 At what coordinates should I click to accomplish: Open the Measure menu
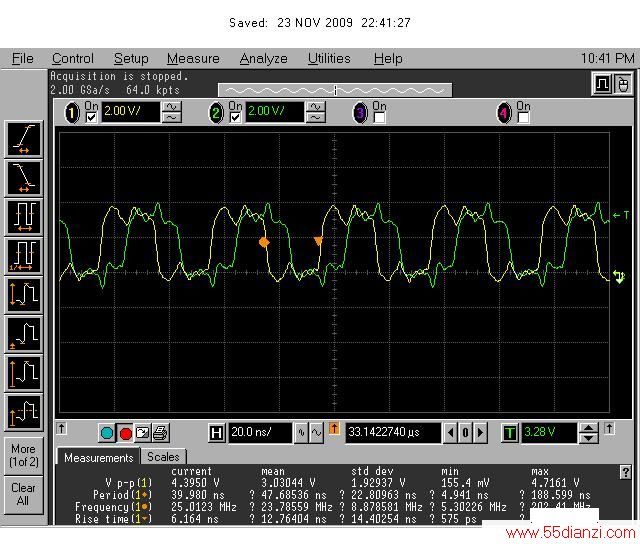pos(193,59)
